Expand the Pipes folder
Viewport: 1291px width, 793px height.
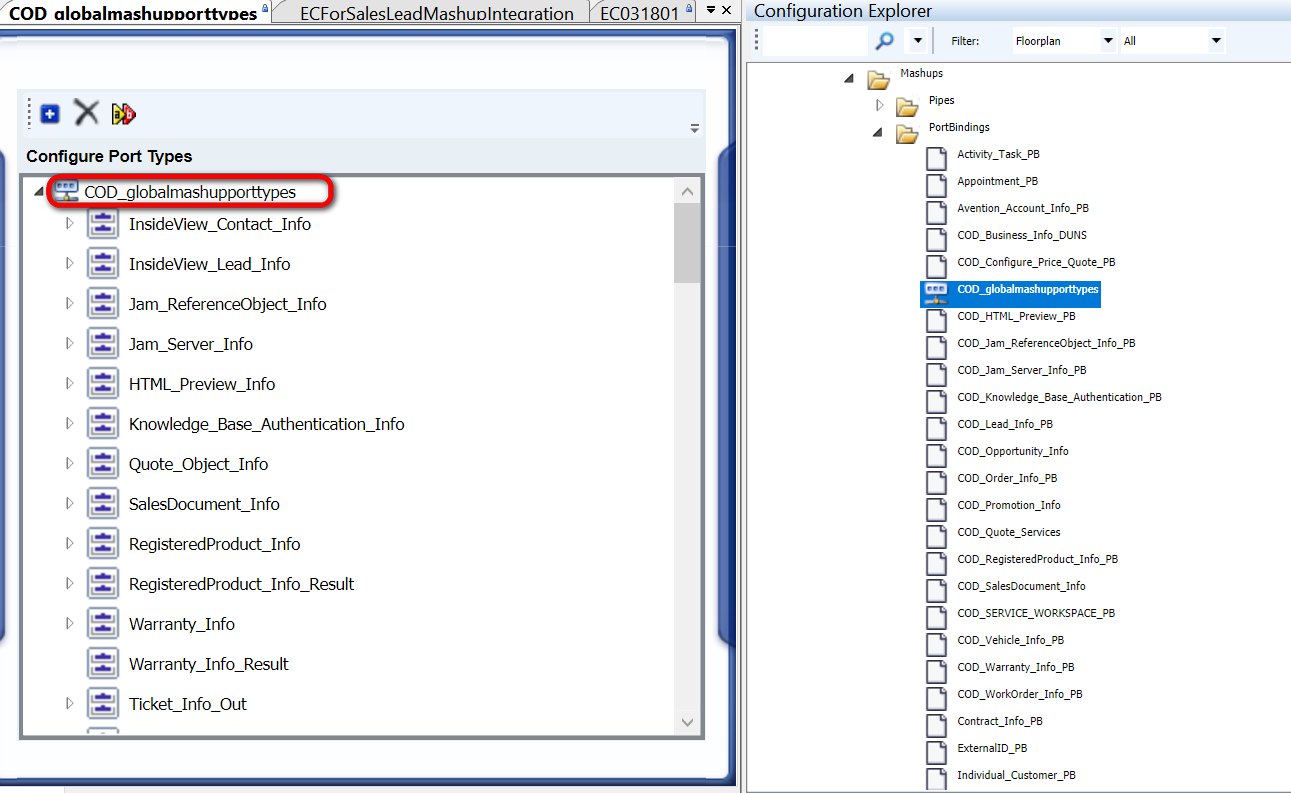pyautogui.click(x=880, y=105)
